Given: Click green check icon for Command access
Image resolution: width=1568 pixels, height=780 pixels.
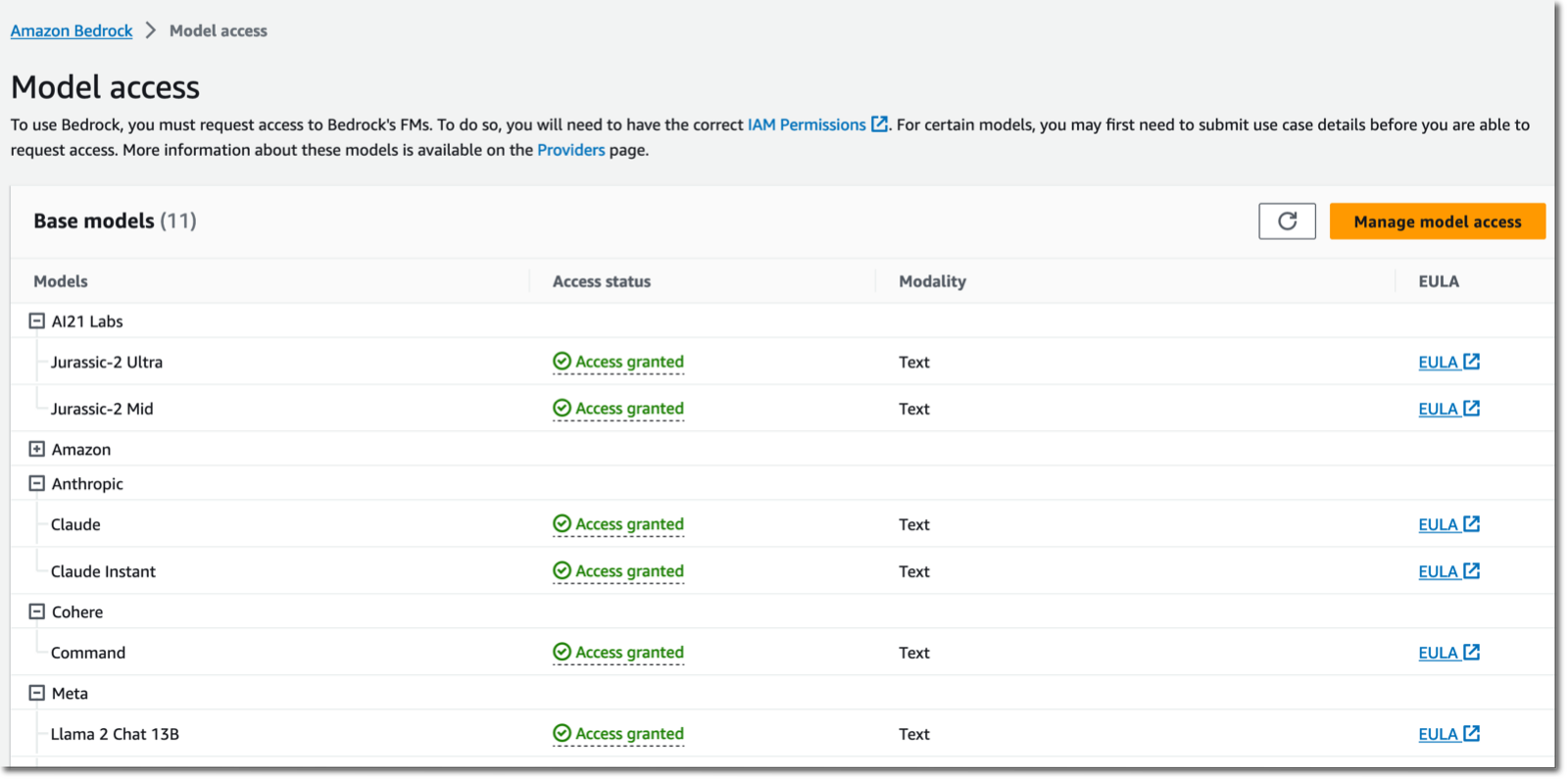Looking at the screenshot, I should pyautogui.click(x=562, y=653).
